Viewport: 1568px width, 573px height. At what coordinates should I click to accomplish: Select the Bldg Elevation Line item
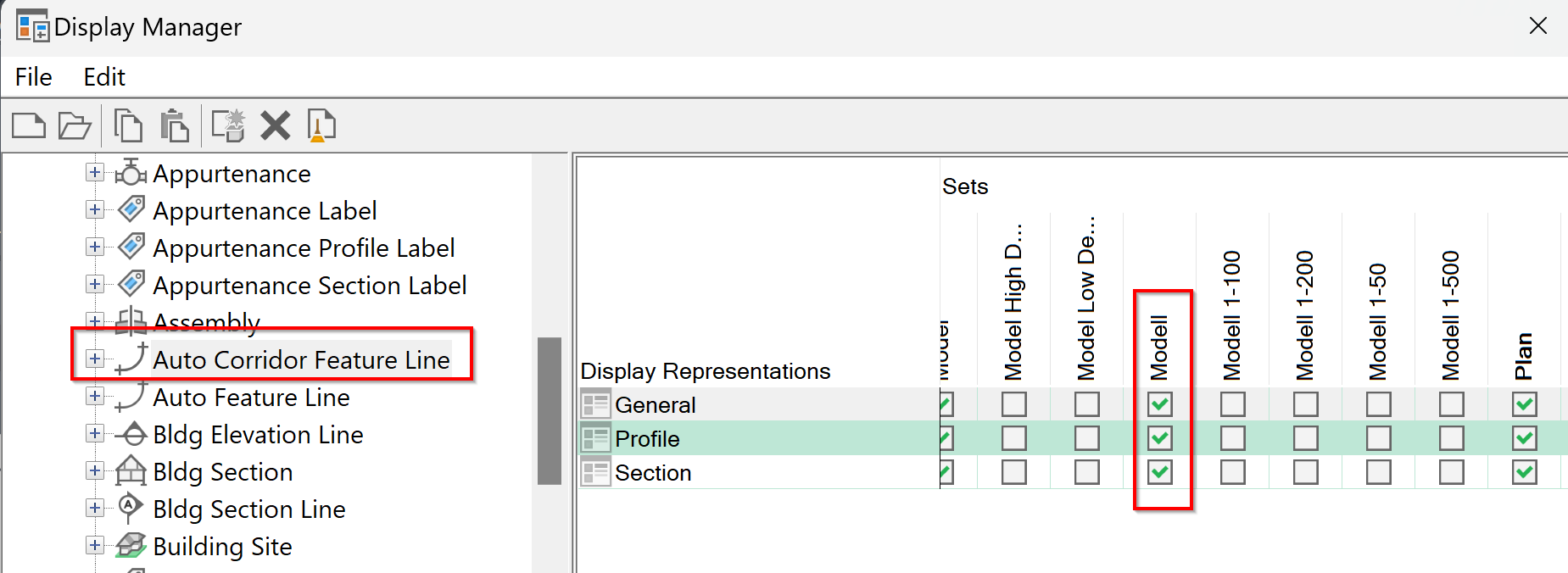tap(258, 435)
